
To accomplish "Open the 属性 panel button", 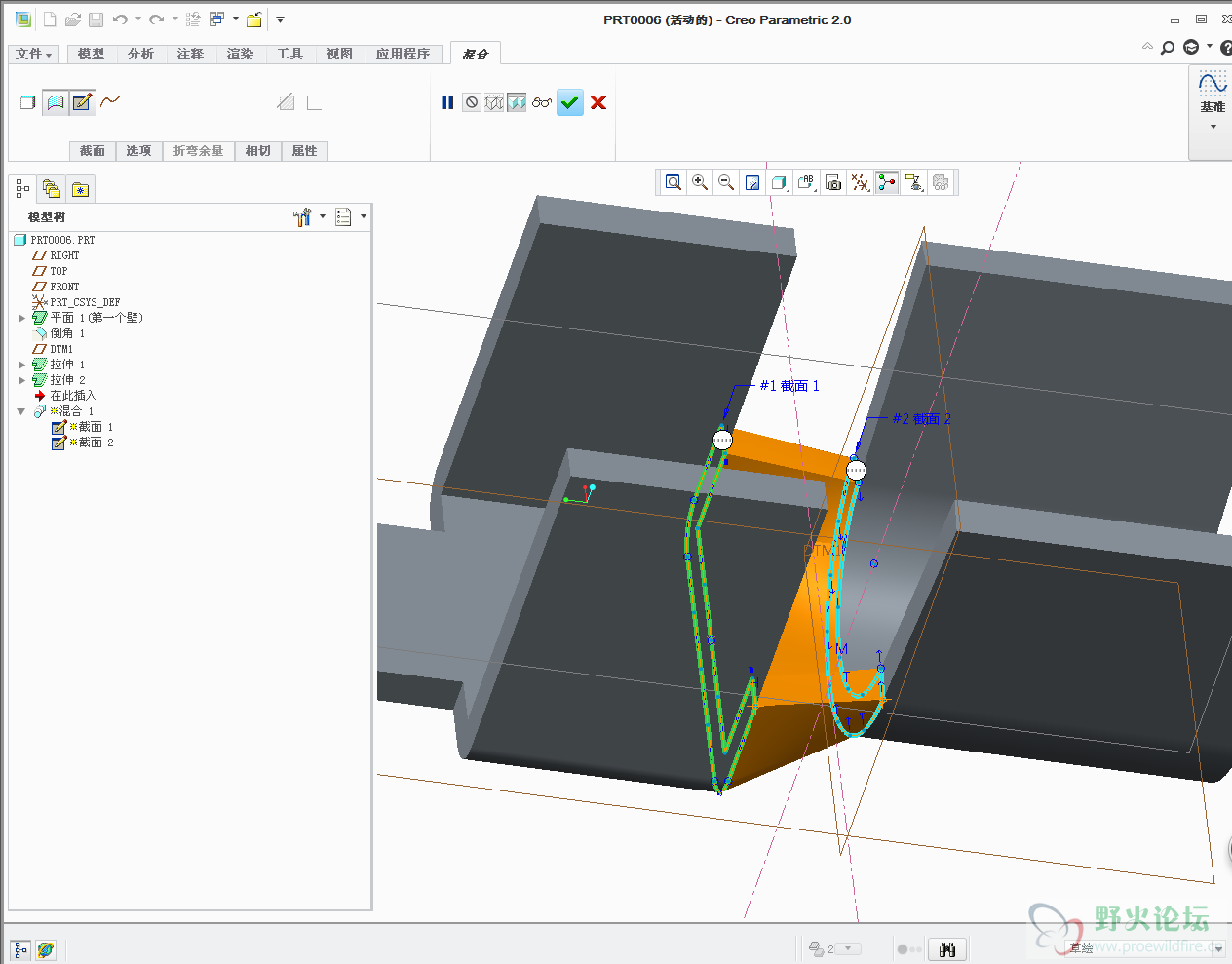I will coord(304,151).
